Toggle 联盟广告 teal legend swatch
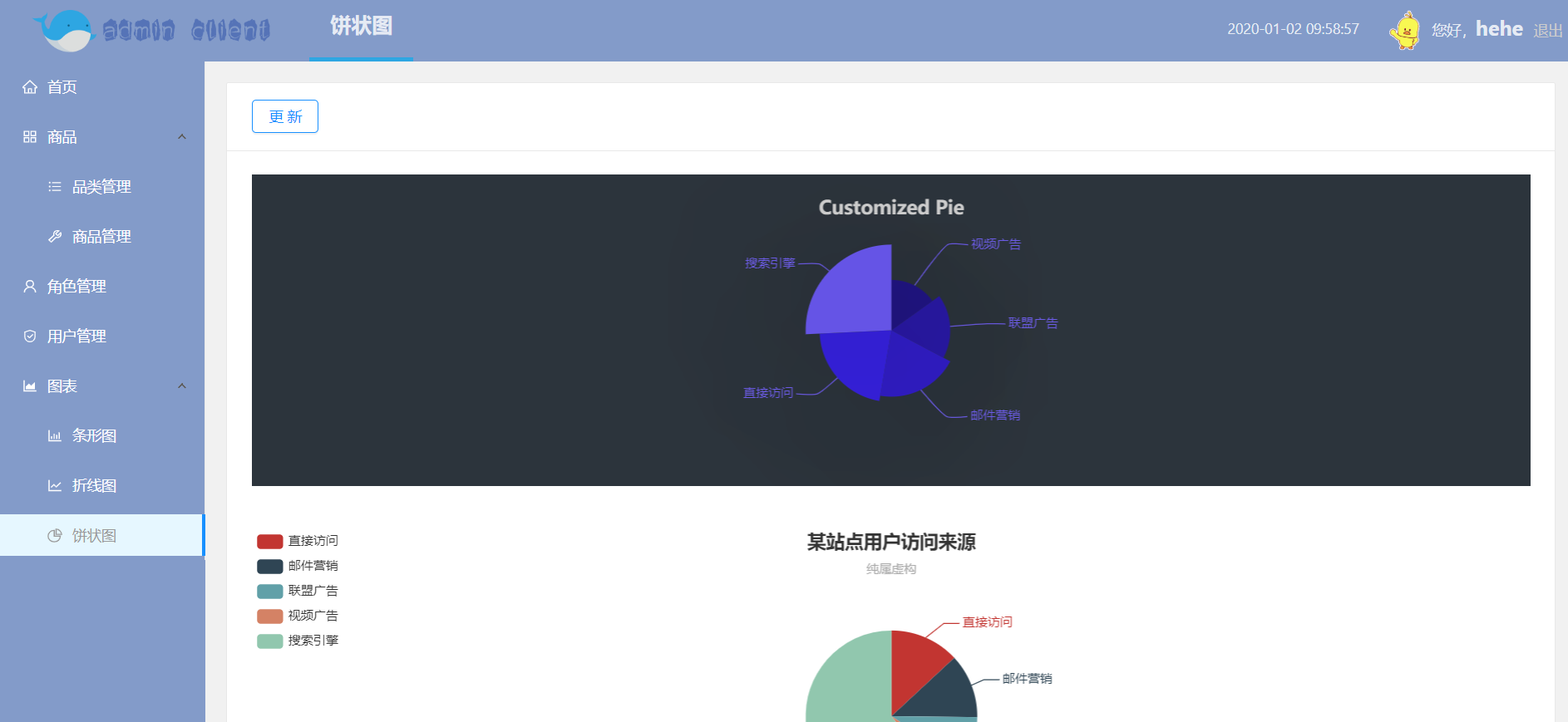The width and height of the screenshot is (1568, 722). pos(270,592)
